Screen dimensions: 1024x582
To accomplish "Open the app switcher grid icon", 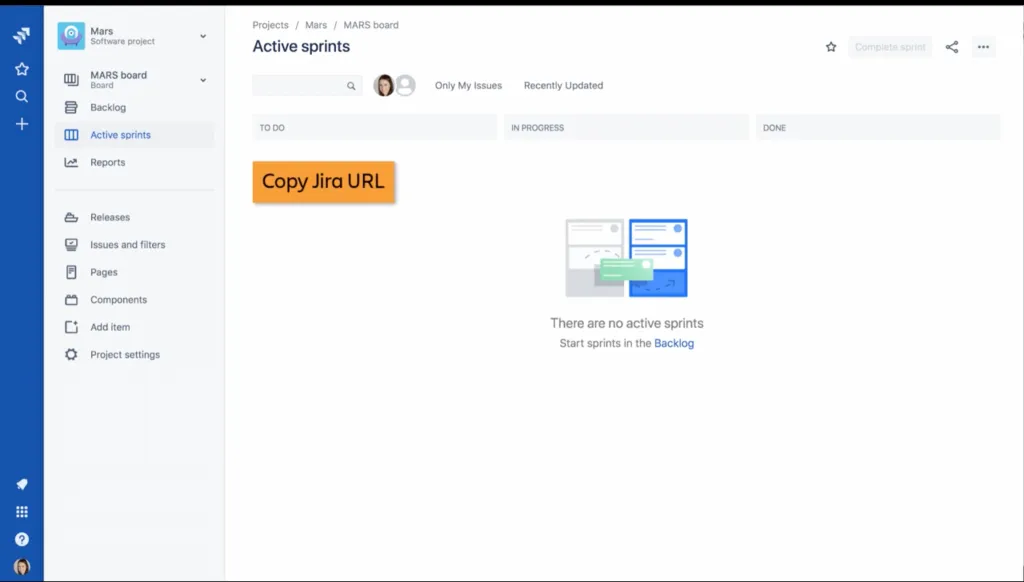I will (x=22, y=511).
